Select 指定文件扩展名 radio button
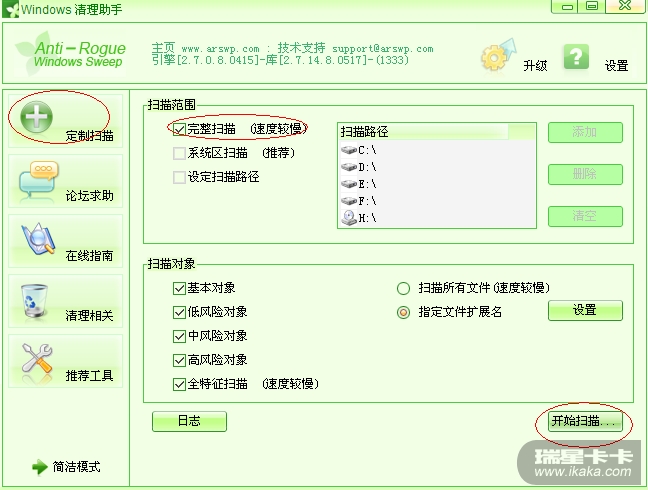648x490 pixels. (x=403, y=312)
